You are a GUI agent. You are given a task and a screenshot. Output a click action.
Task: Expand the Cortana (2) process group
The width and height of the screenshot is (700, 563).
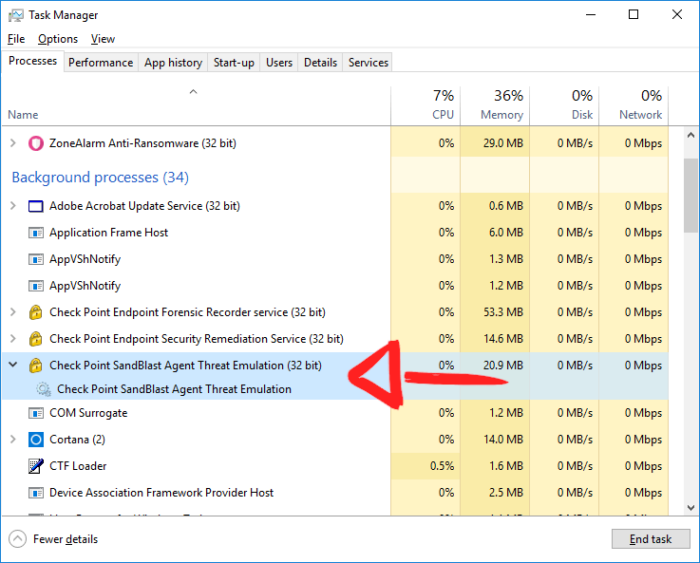pyautogui.click(x=13, y=440)
